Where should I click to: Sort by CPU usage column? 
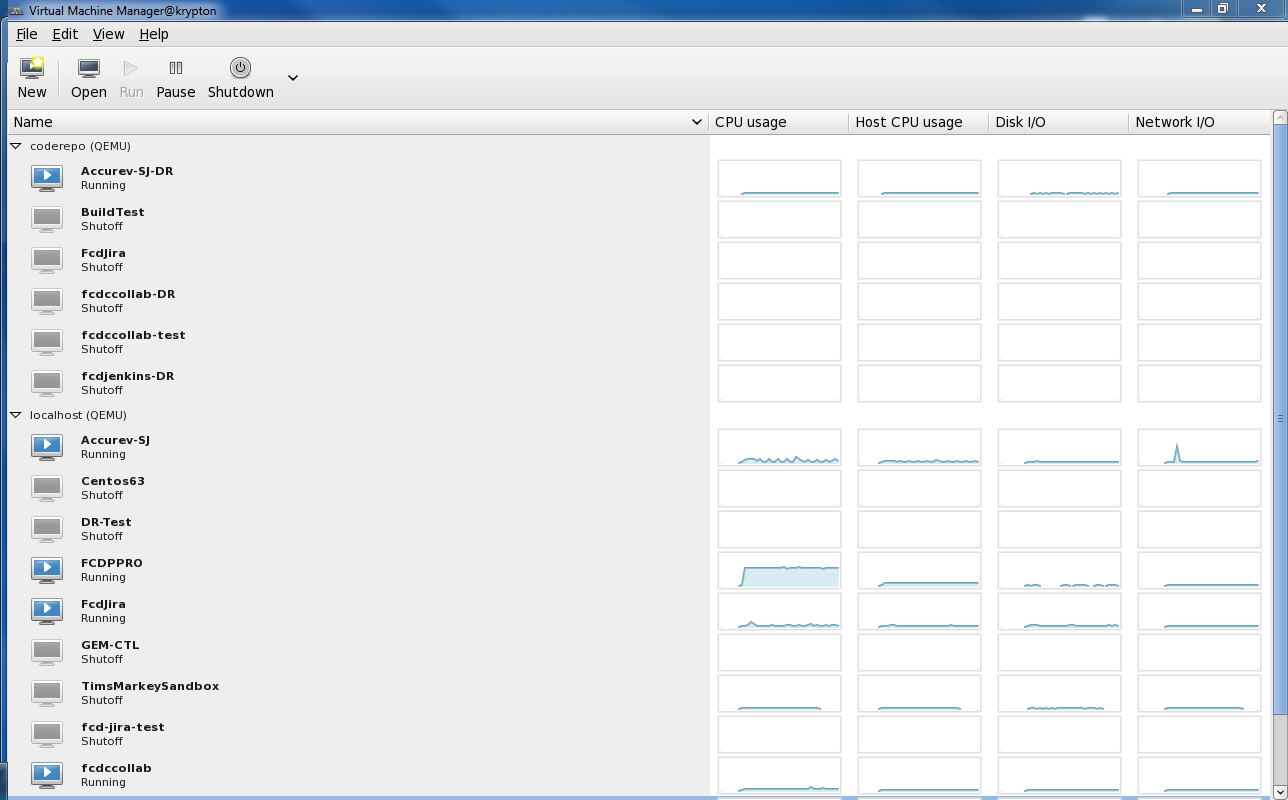point(778,122)
